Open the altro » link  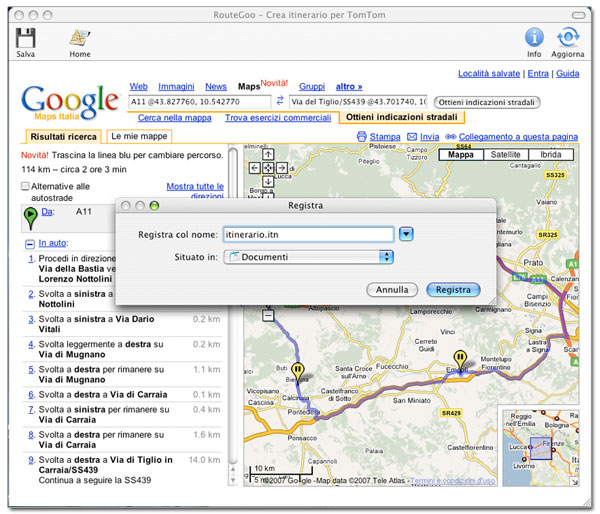(349, 87)
